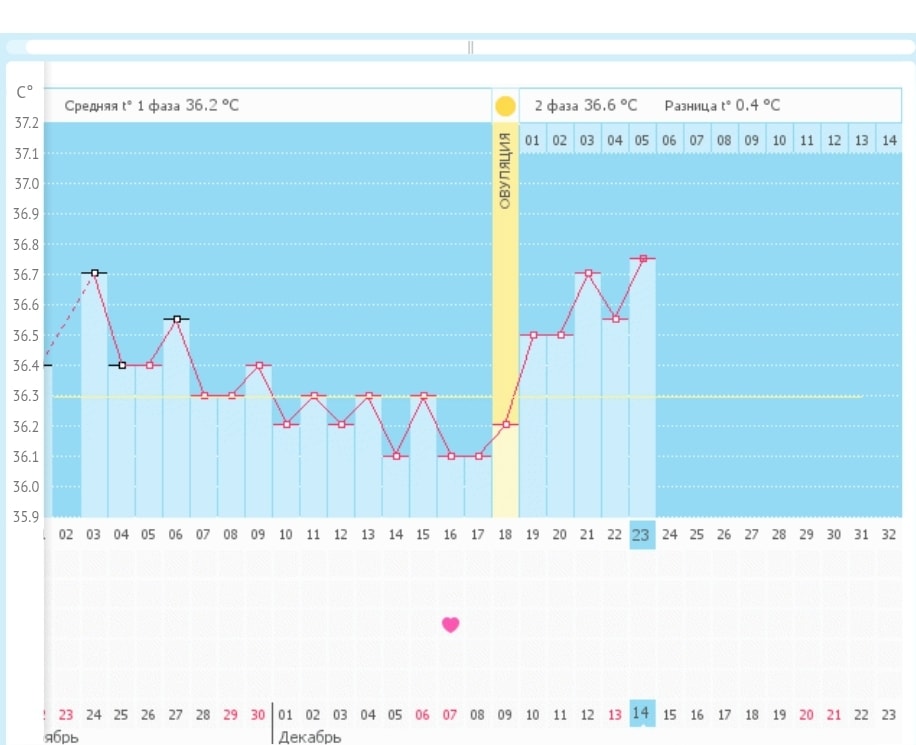Click the yellow ovulation sun icon
This screenshot has height=745, width=916.
(505, 106)
